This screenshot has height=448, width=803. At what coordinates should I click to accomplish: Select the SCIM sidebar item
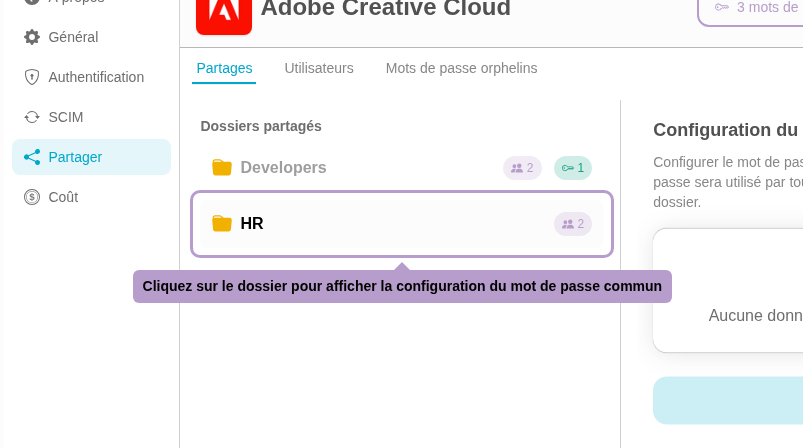66,117
